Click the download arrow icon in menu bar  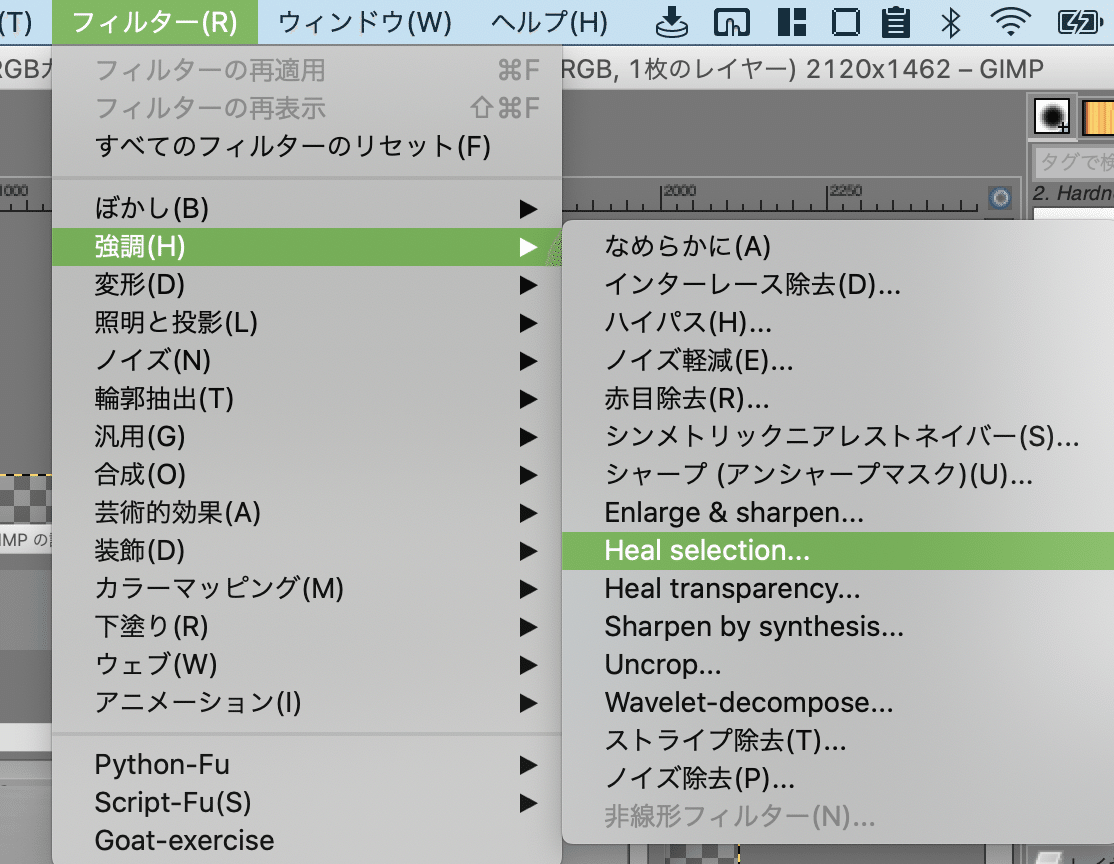click(671, 20)
